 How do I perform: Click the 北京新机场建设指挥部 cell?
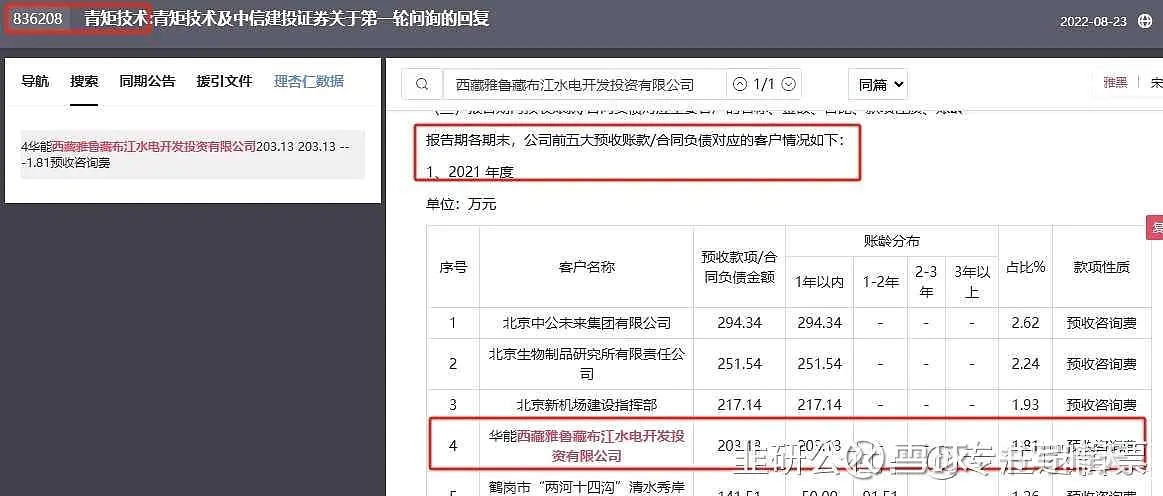pyautogui.click(x=587, y=405)
